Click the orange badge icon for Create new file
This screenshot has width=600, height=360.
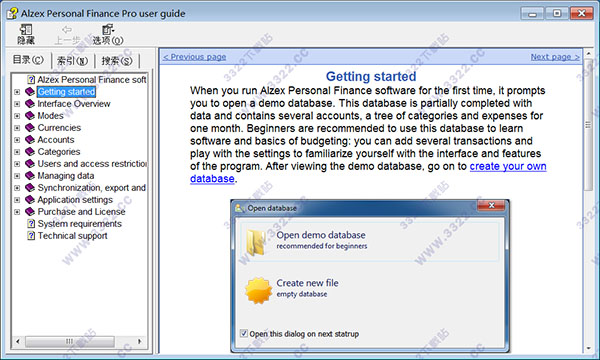coord(259,290)
